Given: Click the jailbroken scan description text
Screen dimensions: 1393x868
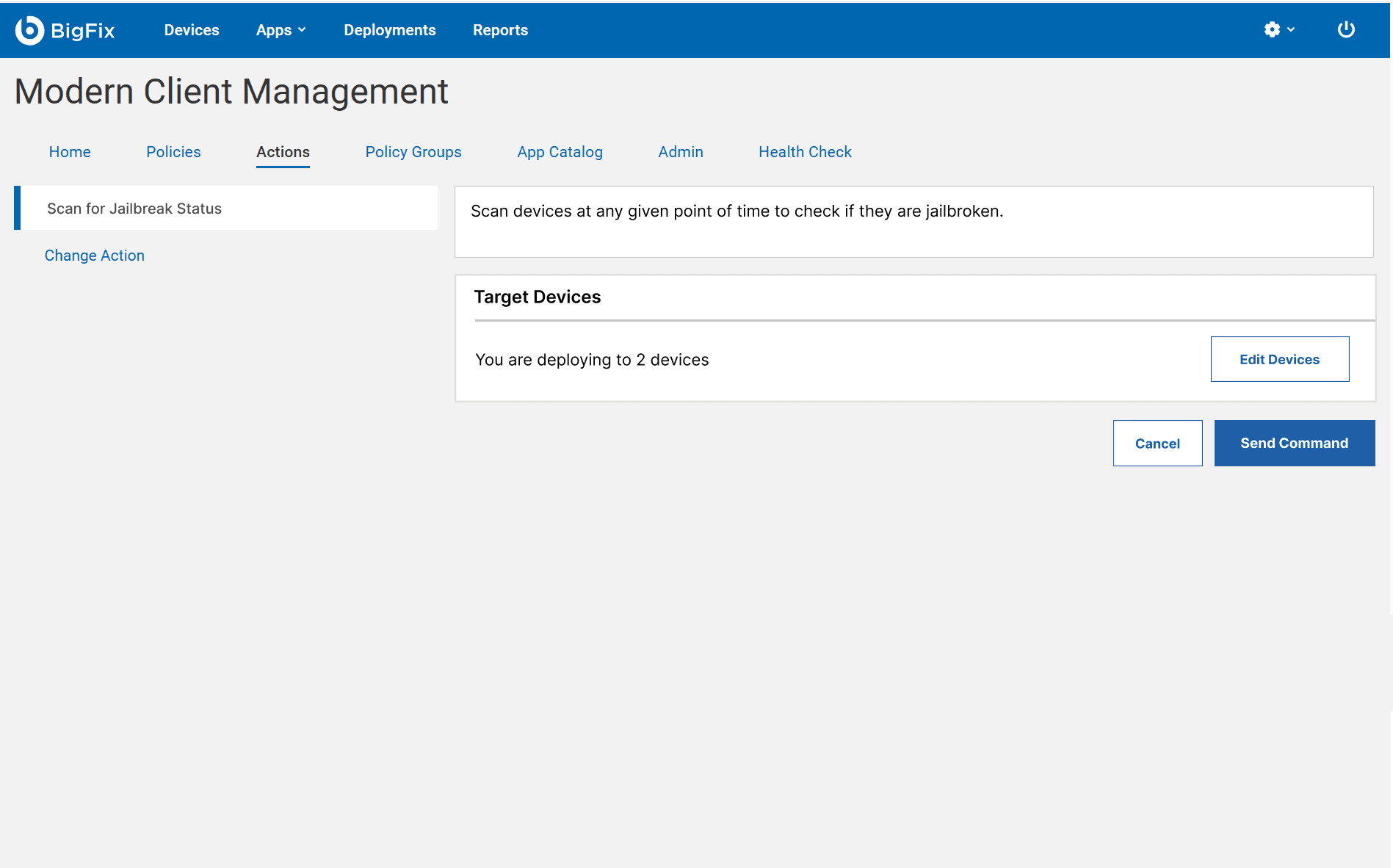Looking at the screenshot, I should [737, 211].
